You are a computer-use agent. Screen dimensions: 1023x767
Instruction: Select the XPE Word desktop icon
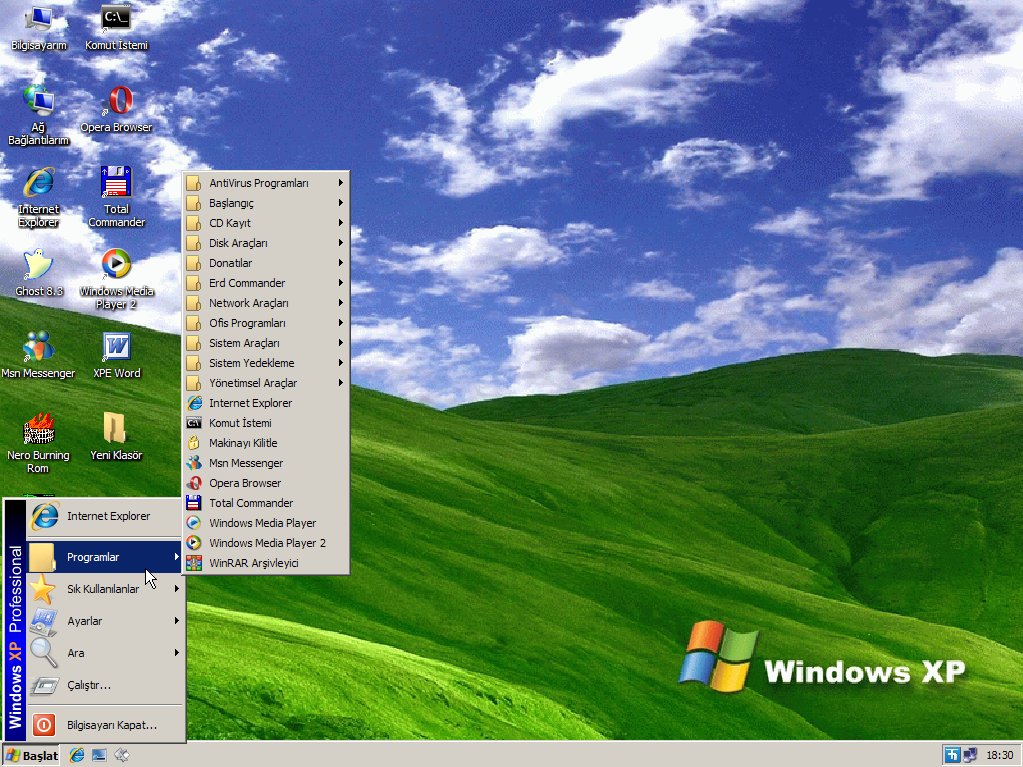point(116,355)
